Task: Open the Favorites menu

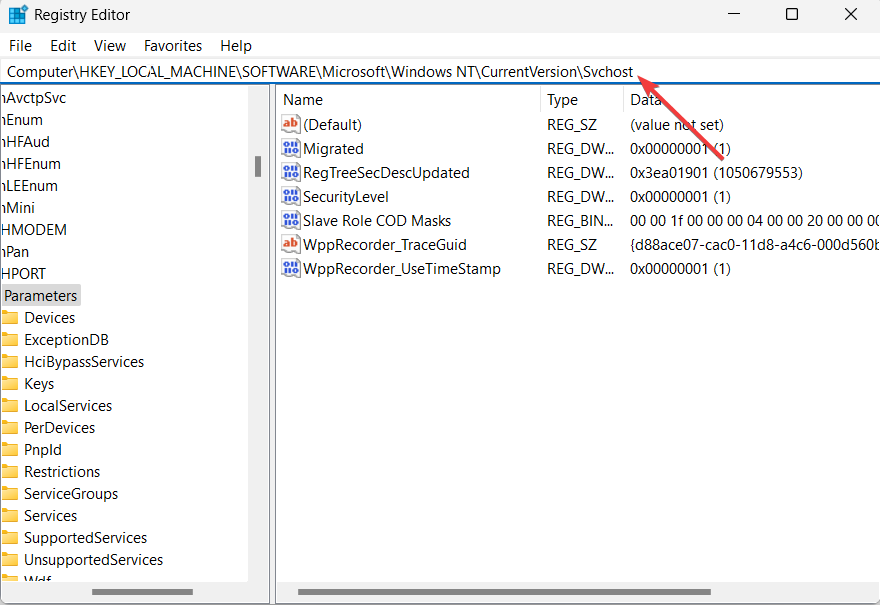Action: point(173,45)
